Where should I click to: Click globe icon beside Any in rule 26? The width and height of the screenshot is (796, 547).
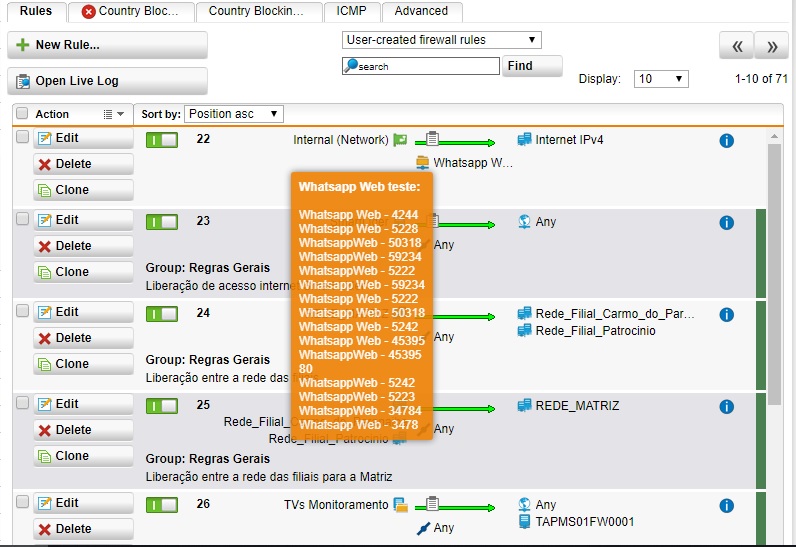(x=524, y=504)
